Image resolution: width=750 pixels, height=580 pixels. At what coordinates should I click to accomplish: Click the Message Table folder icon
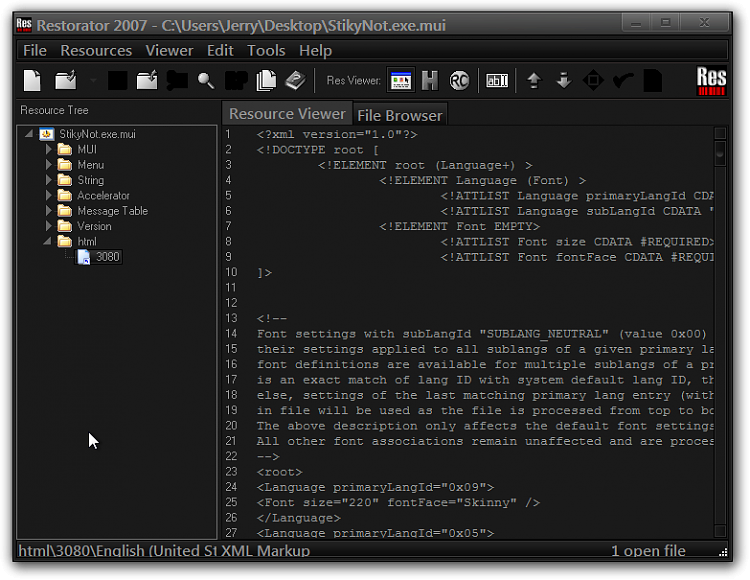65,210
